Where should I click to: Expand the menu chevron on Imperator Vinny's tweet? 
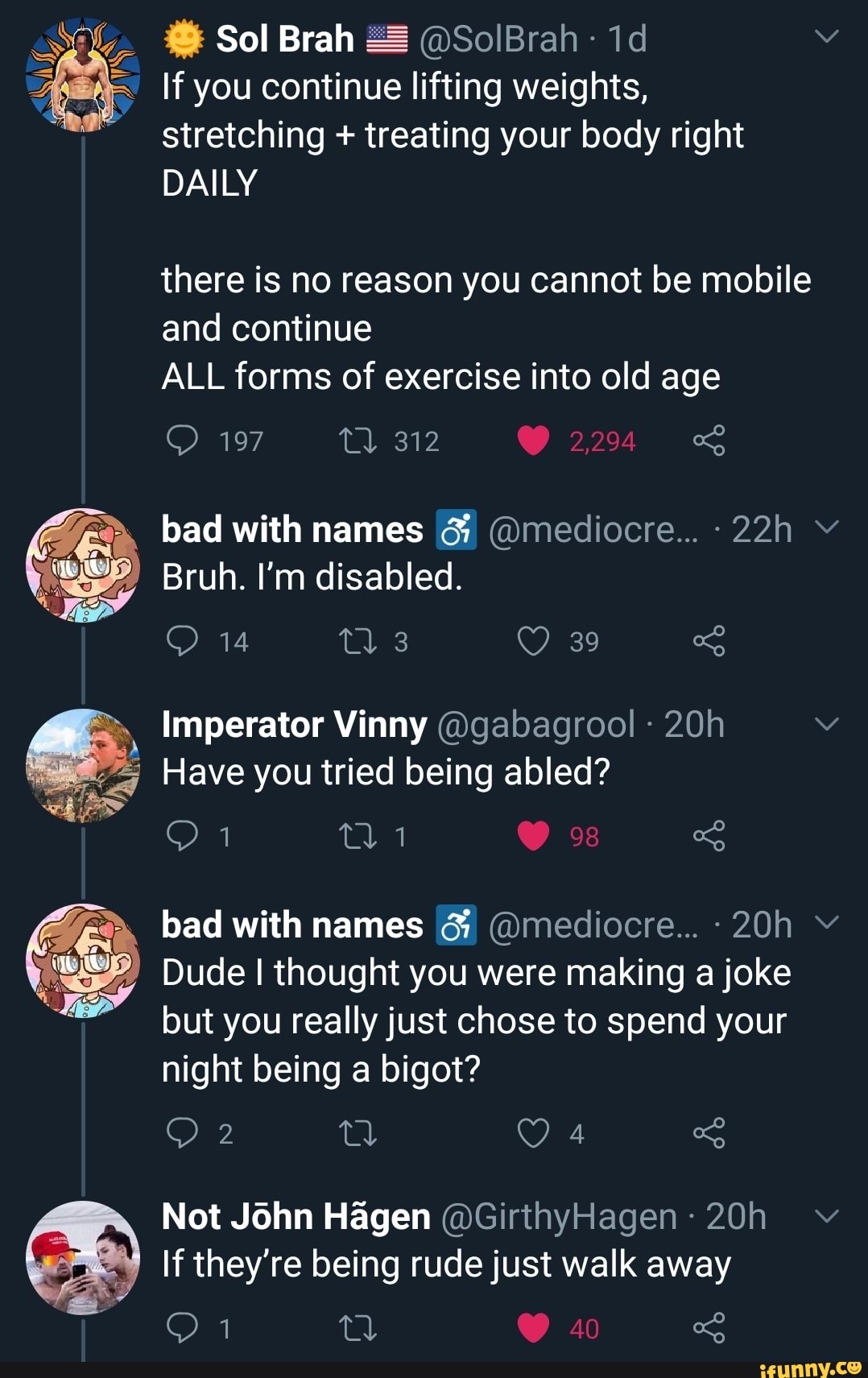point(827,724)
